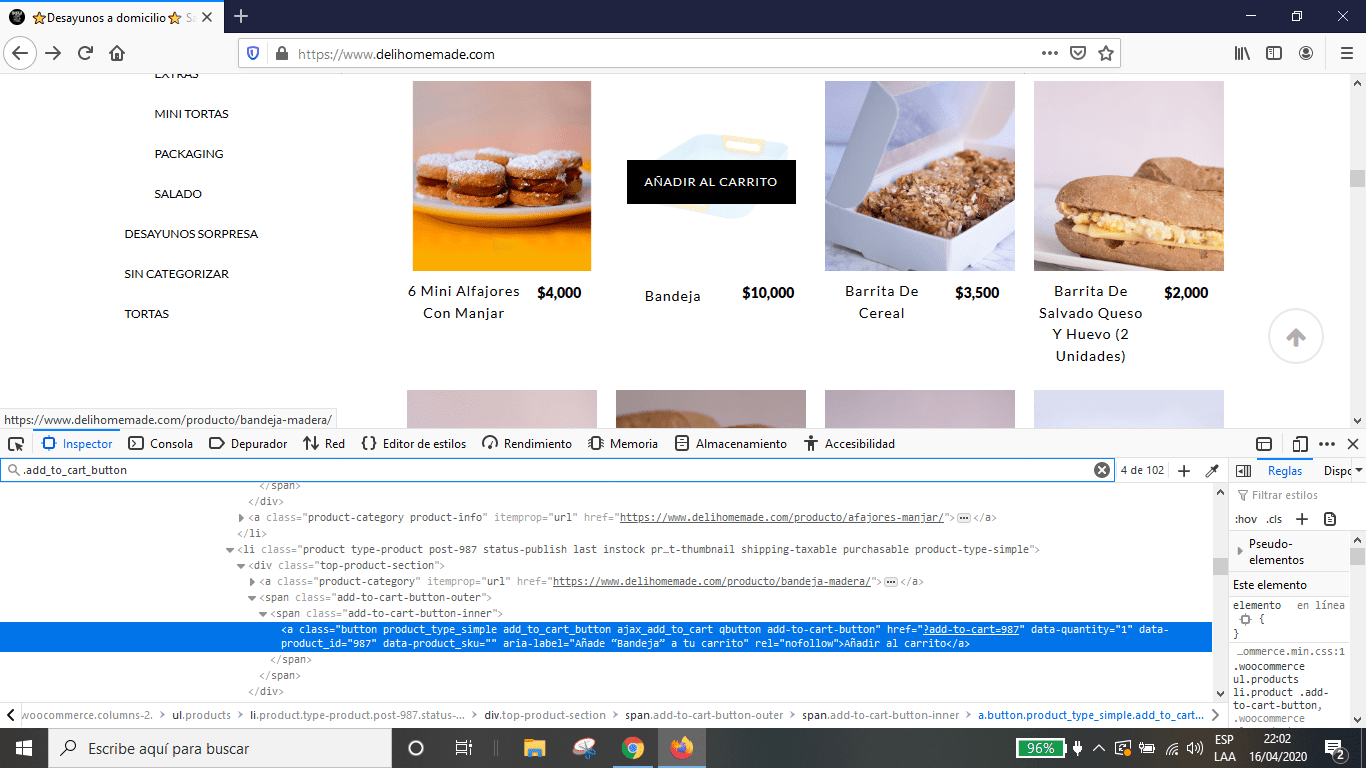
Task: Expand the afajores-manjar anchor node
Action: (242, 518)
